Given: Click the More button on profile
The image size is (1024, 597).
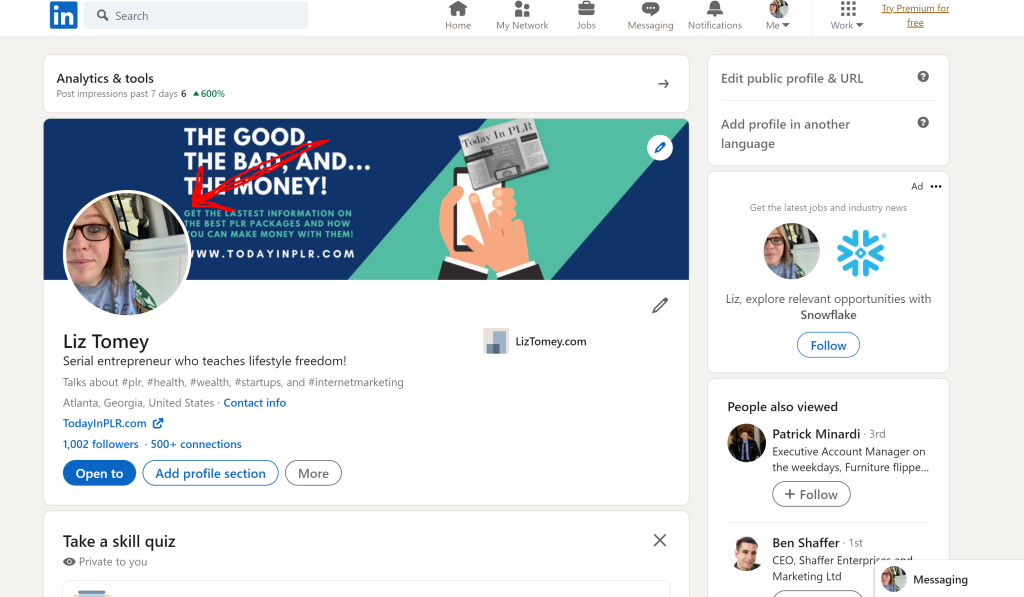Looking at the screenshot, I should point(313,473).
